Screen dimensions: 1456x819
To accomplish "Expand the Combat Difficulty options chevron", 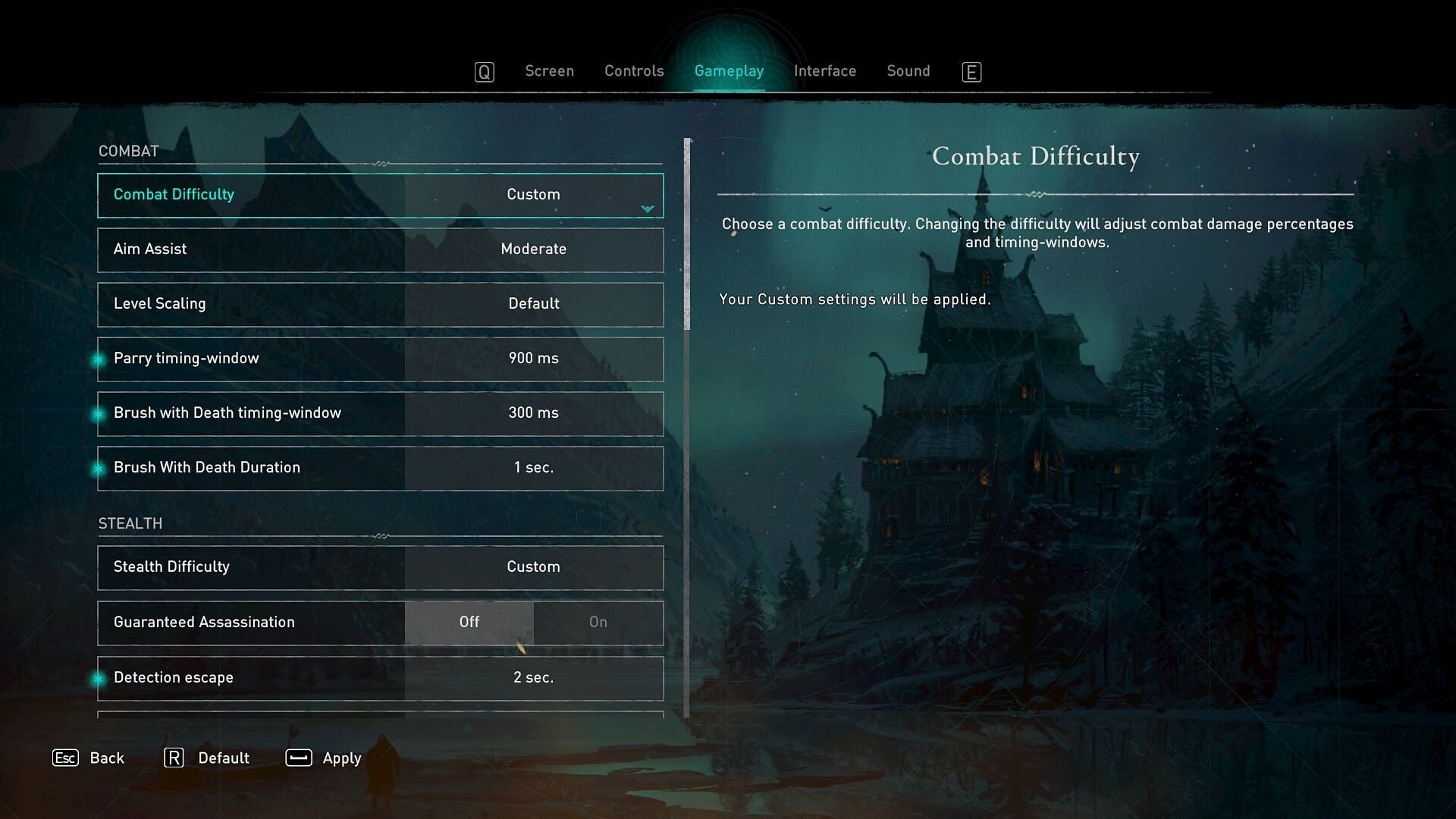I will pos(648,209).
